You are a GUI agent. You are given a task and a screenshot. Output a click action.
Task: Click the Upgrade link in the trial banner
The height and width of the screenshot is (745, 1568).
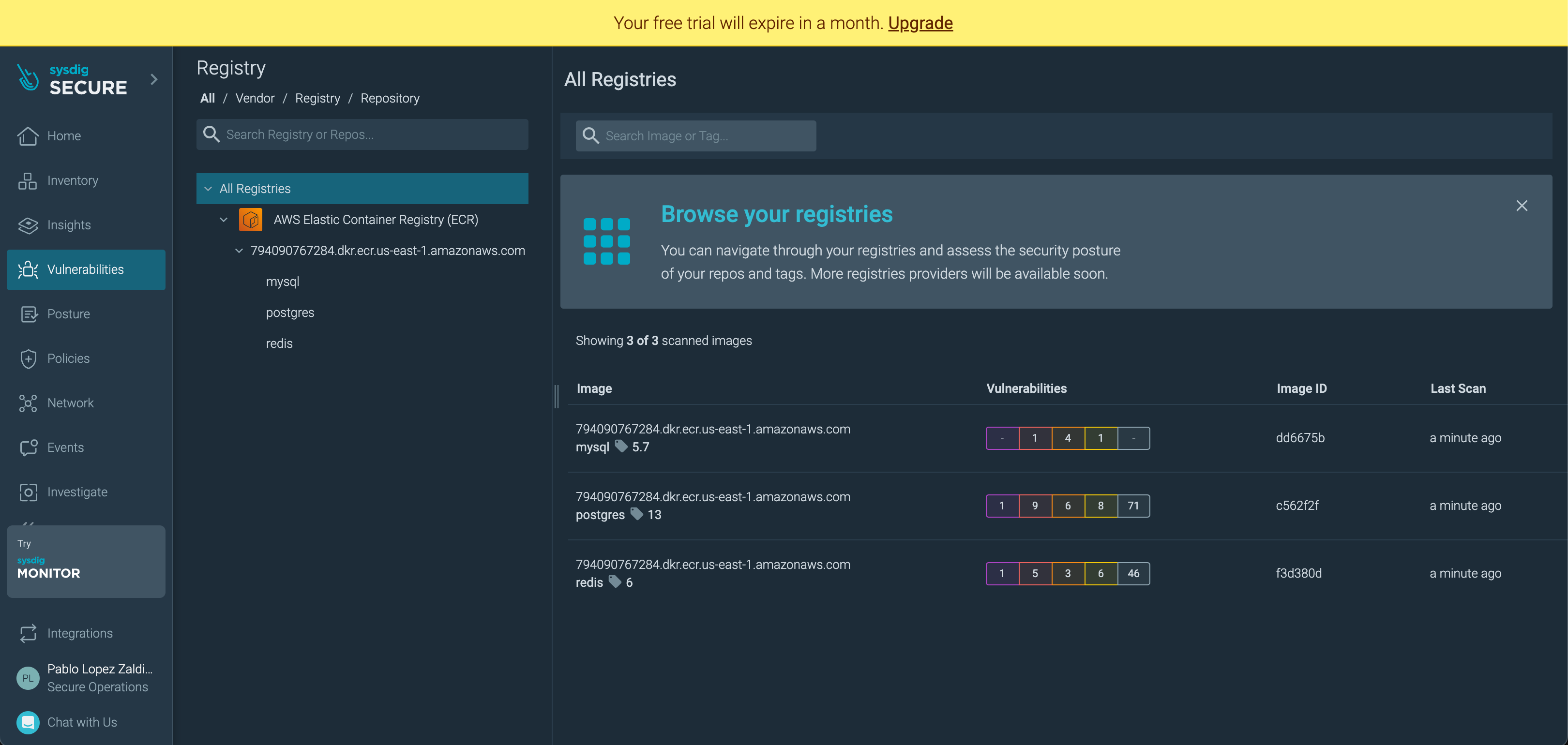coord(920,23)
